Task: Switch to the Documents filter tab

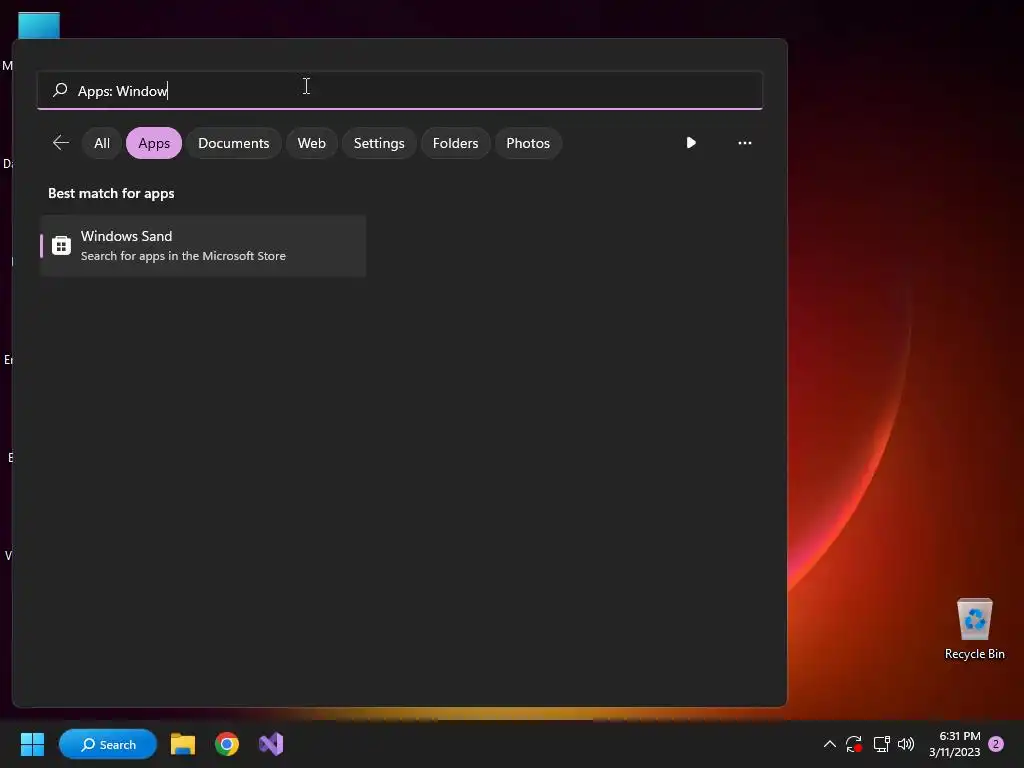Action: pos(234,143)
